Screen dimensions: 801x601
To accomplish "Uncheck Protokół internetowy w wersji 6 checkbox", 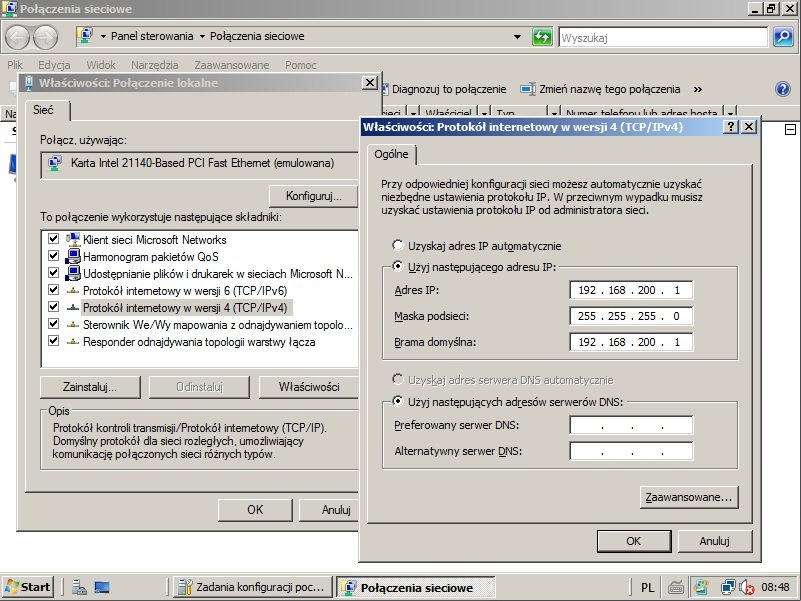I will tap(54, 290).
